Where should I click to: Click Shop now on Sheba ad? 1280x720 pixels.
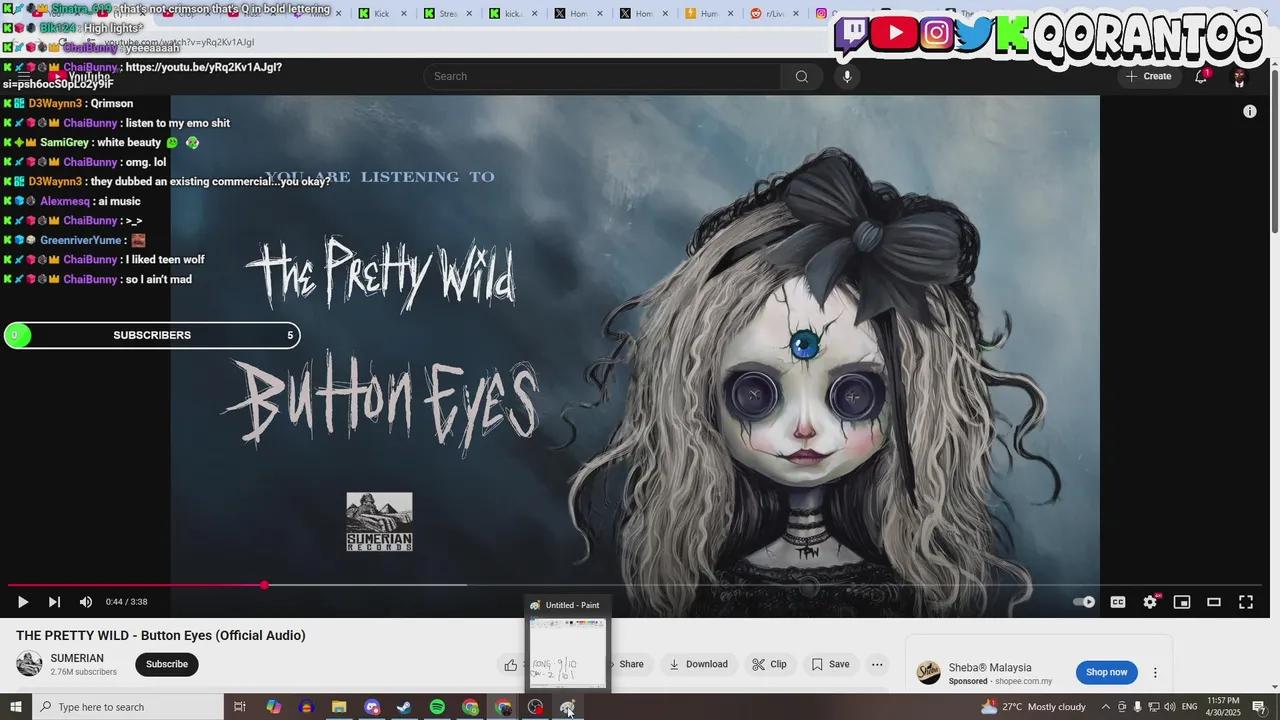[1106, 672]
